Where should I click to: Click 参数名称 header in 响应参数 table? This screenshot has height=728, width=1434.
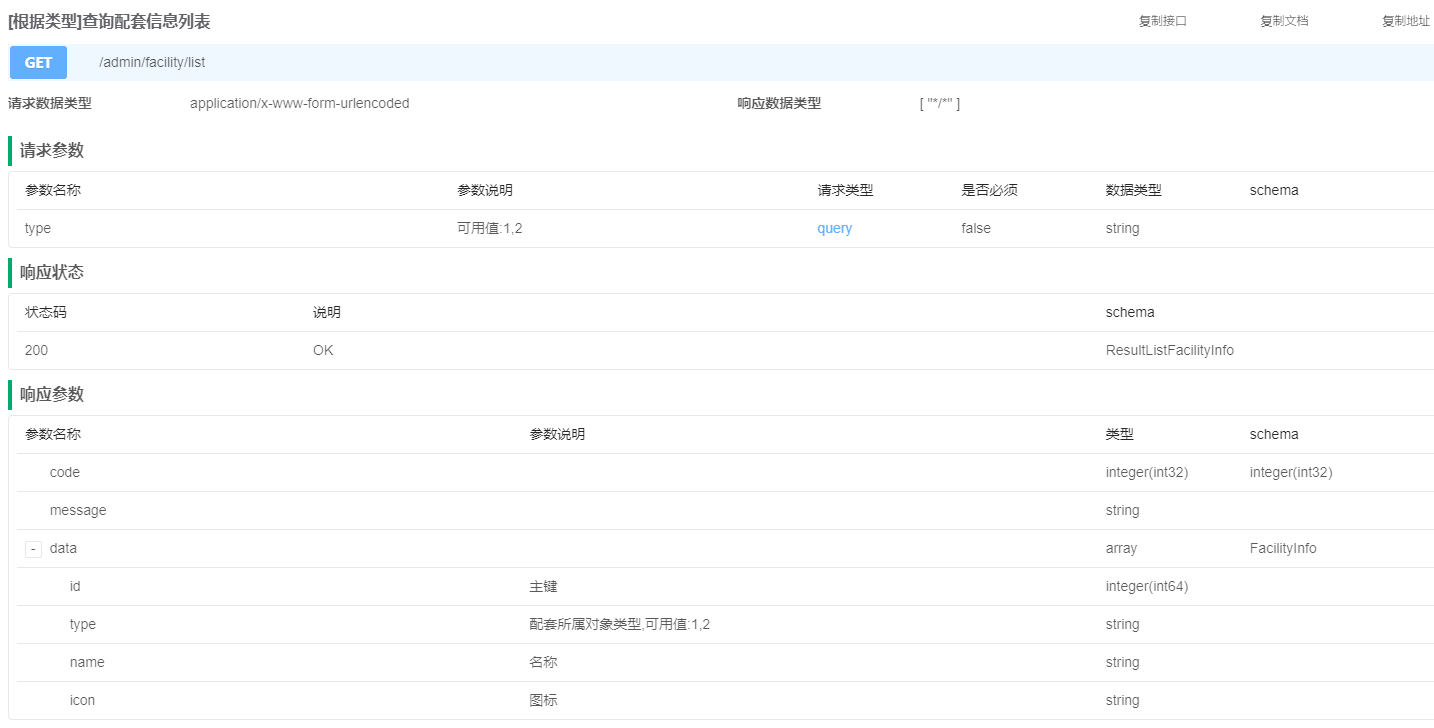tap(53, 434)
